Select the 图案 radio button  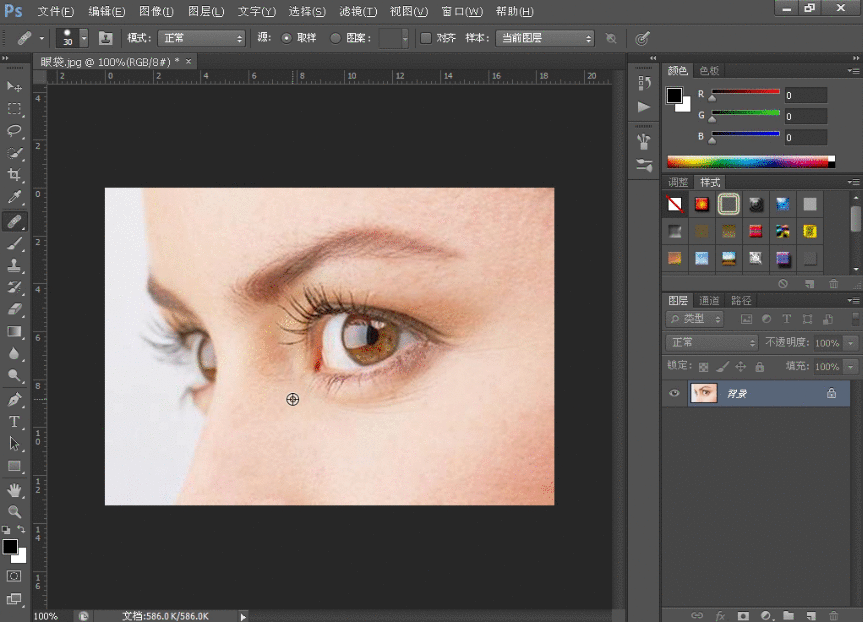point(336,38)
